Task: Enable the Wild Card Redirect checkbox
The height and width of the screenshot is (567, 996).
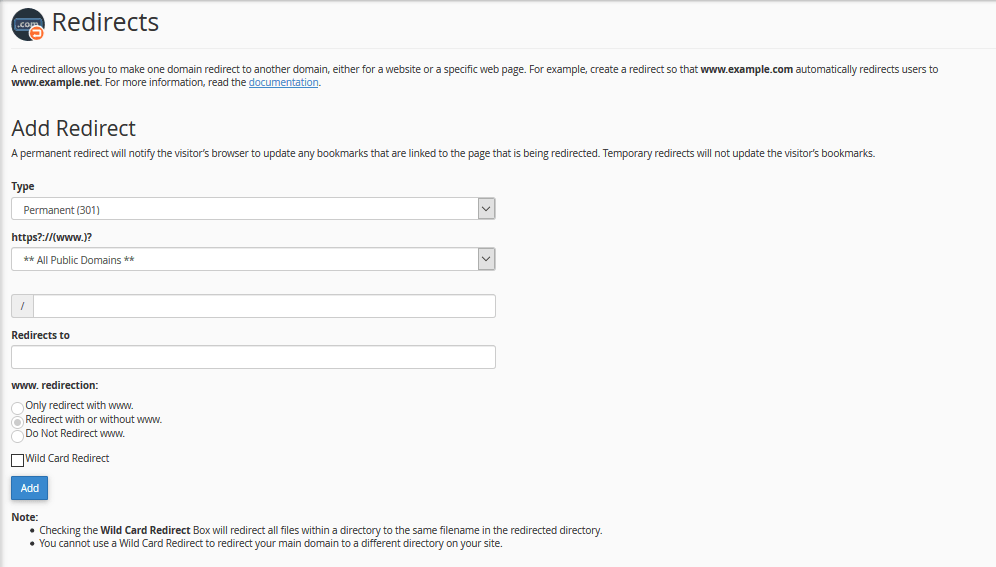Action: (17, 460)
